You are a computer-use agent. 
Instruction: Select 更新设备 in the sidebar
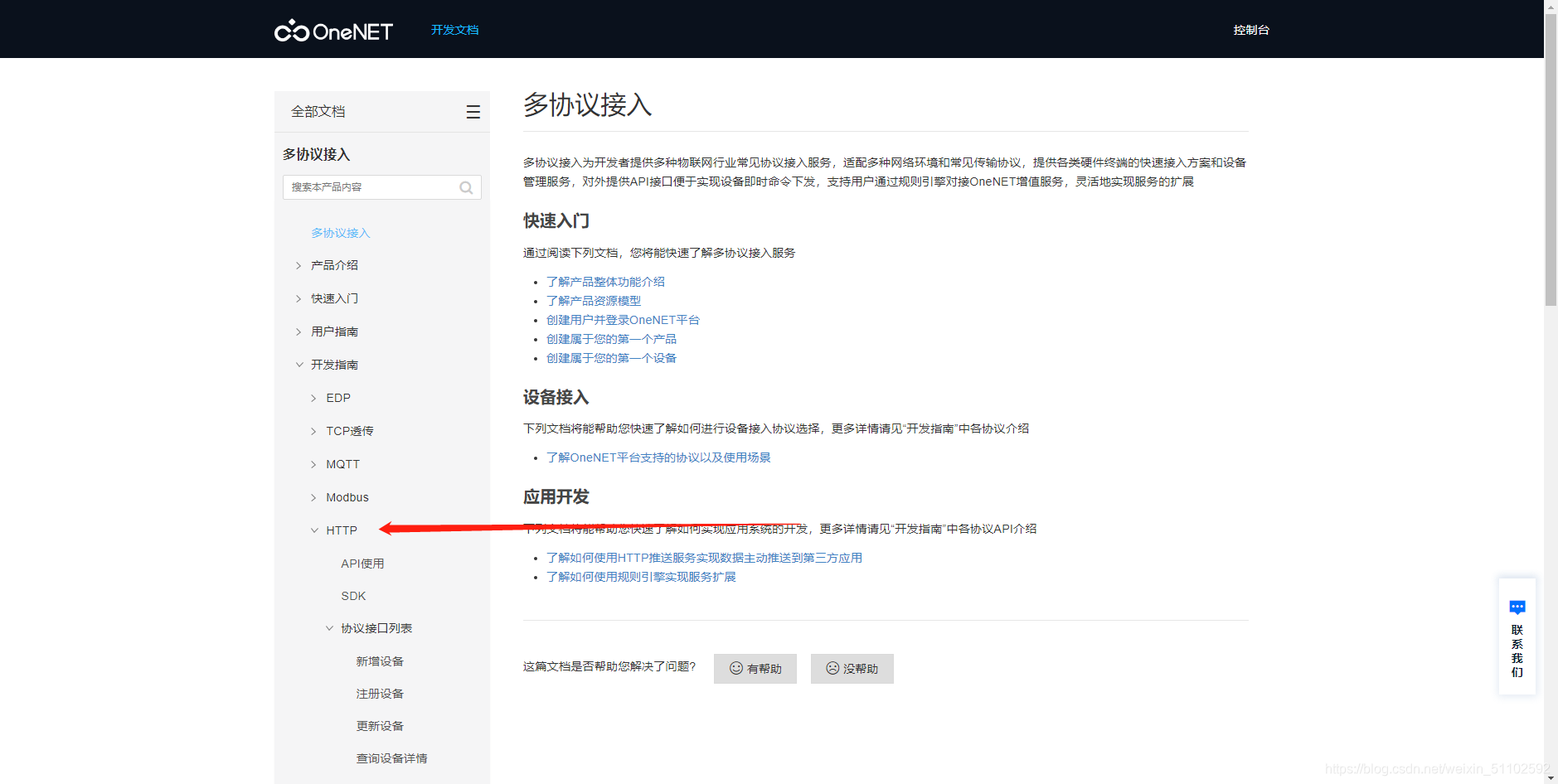pos(380,726)
